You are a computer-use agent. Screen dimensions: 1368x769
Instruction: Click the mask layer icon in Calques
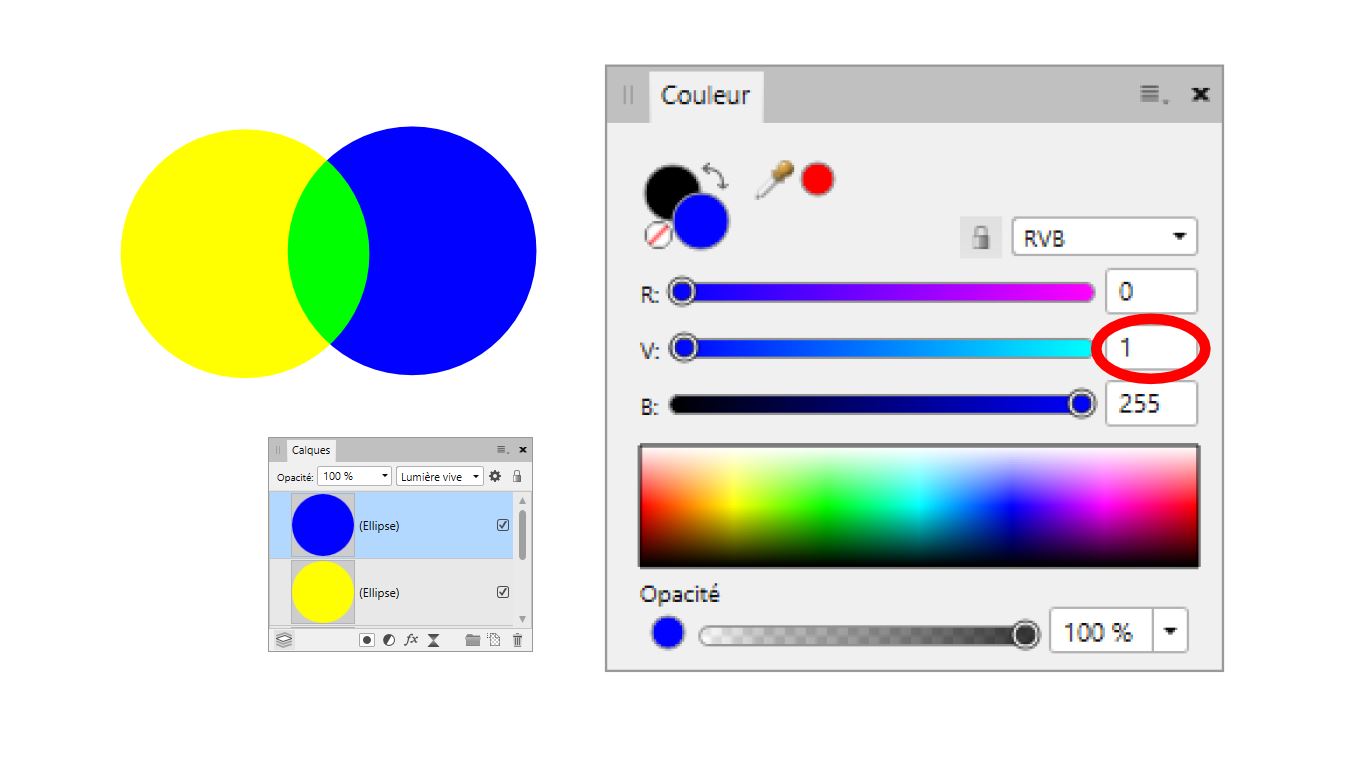pyautogui.click(x=367, y=640)
